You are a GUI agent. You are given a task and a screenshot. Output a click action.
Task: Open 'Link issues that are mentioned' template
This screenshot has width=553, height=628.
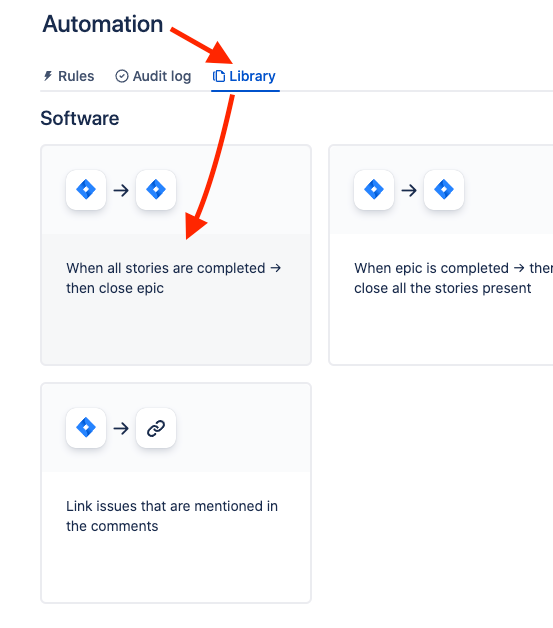point(176,493)
